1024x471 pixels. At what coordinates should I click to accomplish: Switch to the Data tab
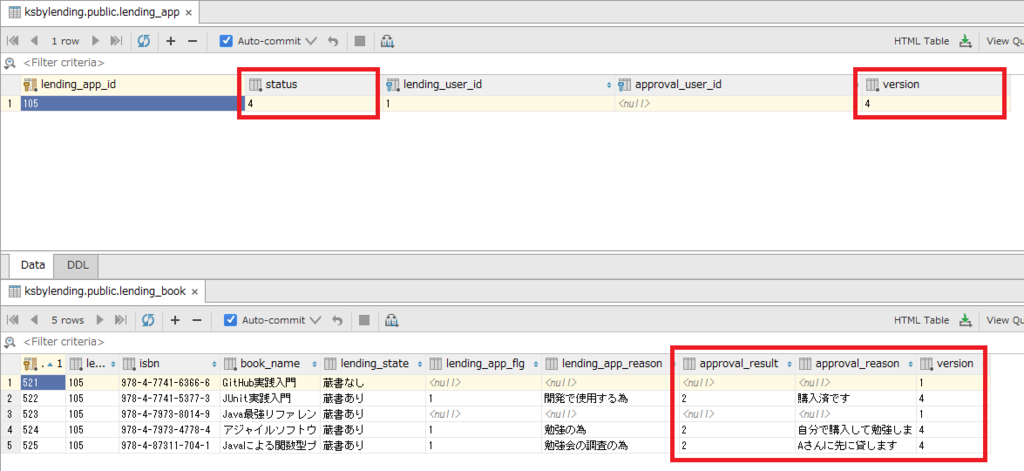33,265
